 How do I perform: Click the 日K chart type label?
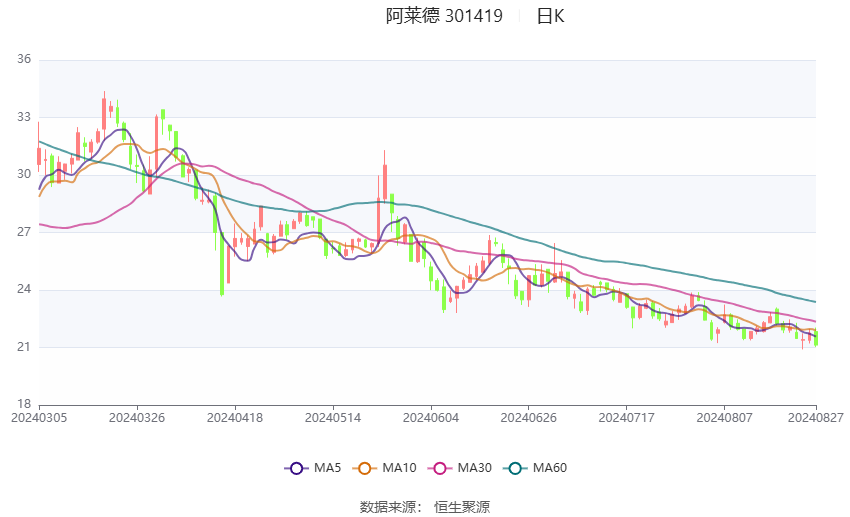550,16
